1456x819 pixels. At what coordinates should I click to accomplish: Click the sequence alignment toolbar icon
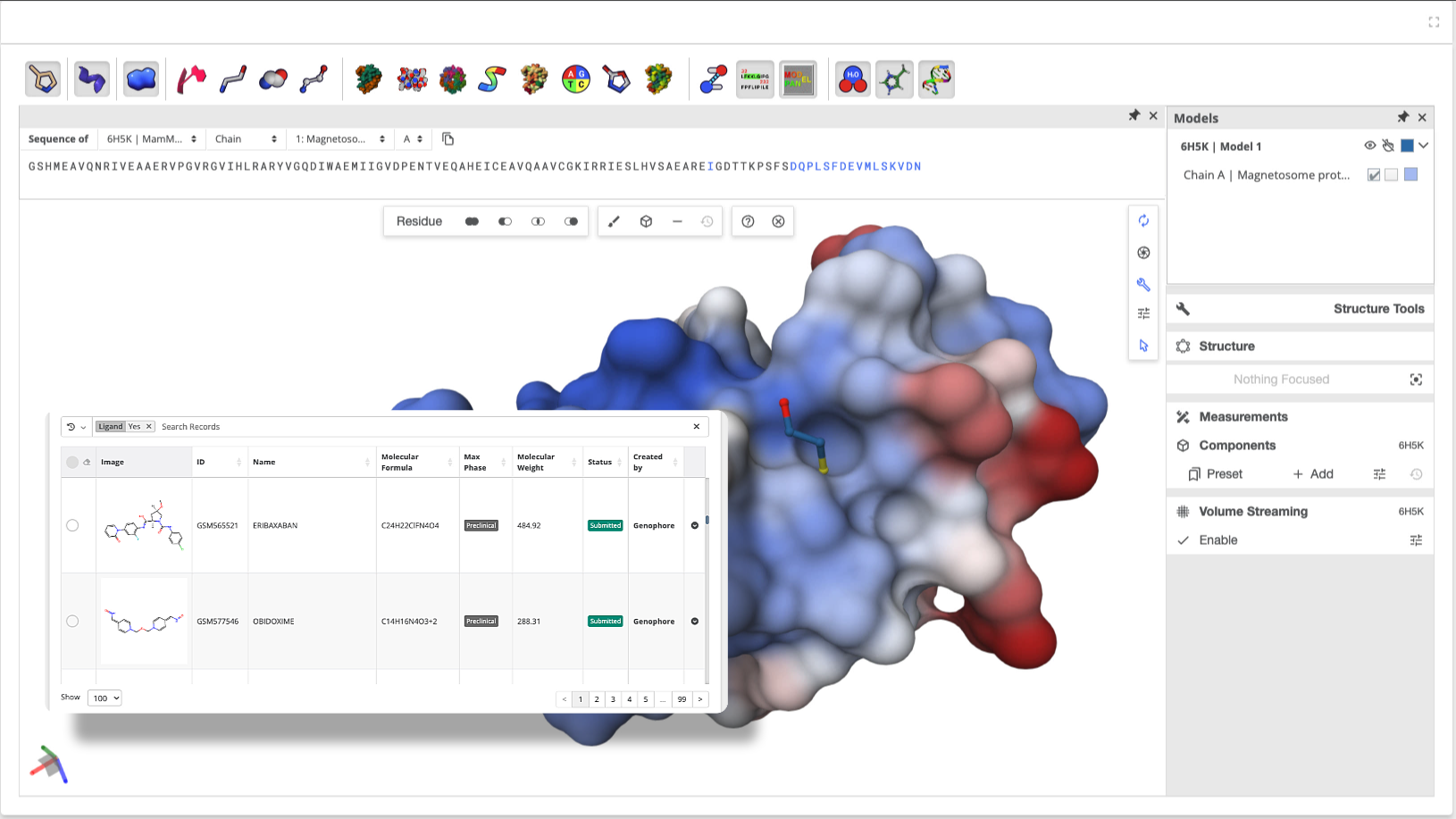click(755, 79)
